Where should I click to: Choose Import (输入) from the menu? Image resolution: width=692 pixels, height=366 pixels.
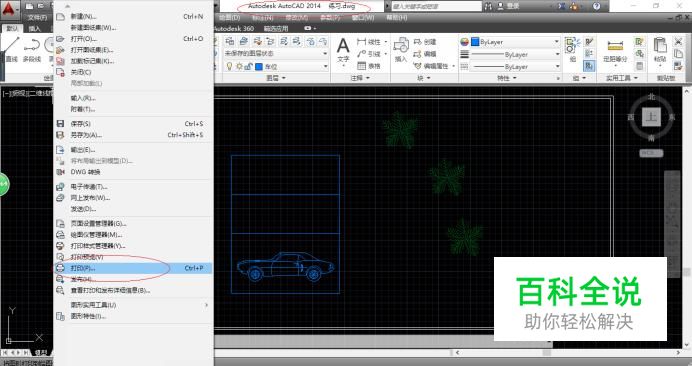pyautogui.click(x=133, y=98)
